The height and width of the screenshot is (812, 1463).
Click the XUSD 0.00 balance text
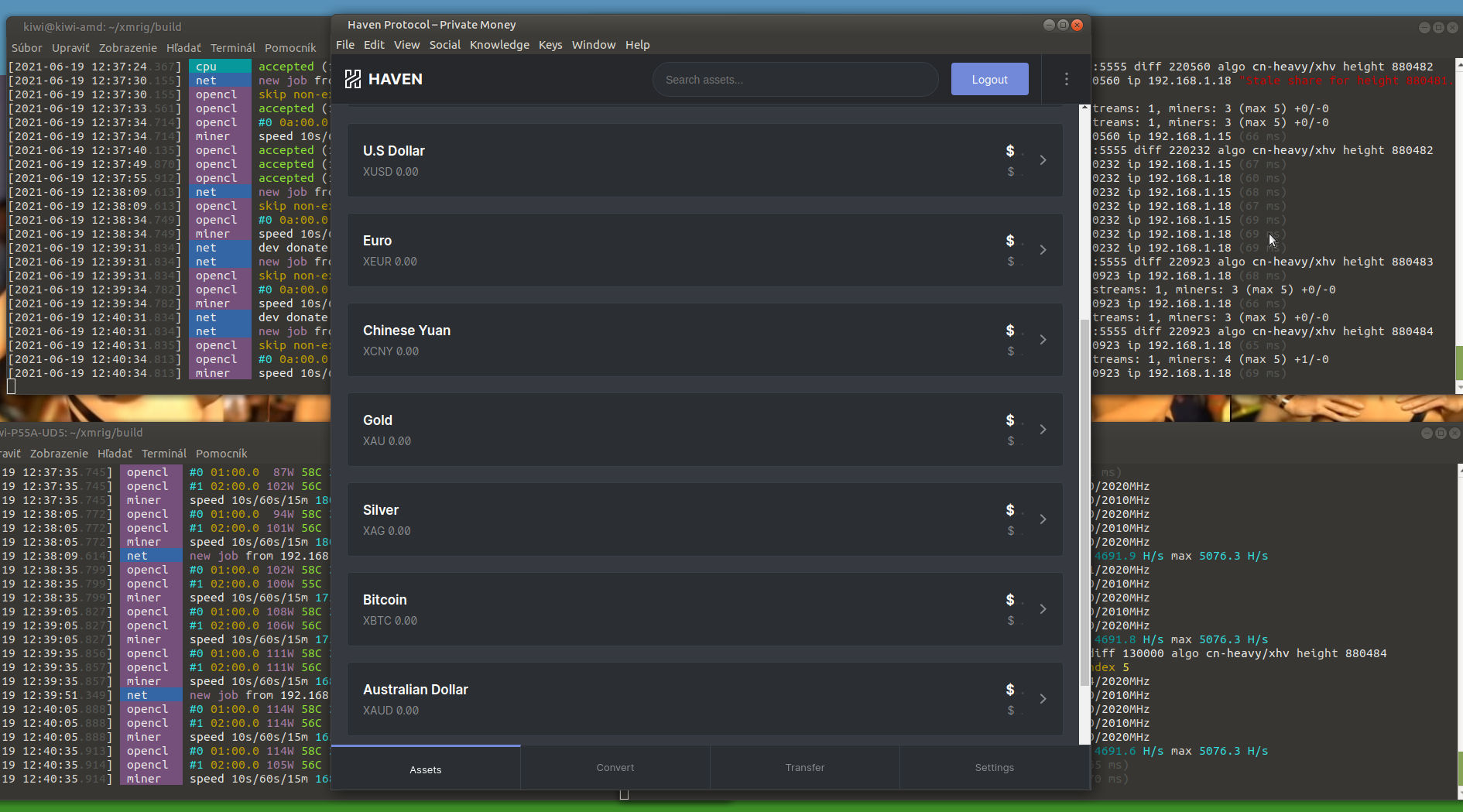coord(391,172)
